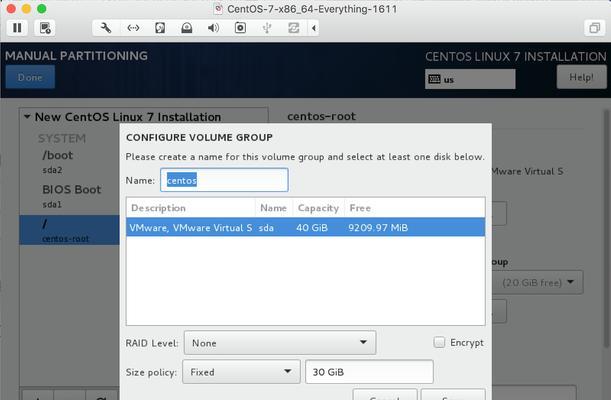Click the Free column header

(415, 208)
